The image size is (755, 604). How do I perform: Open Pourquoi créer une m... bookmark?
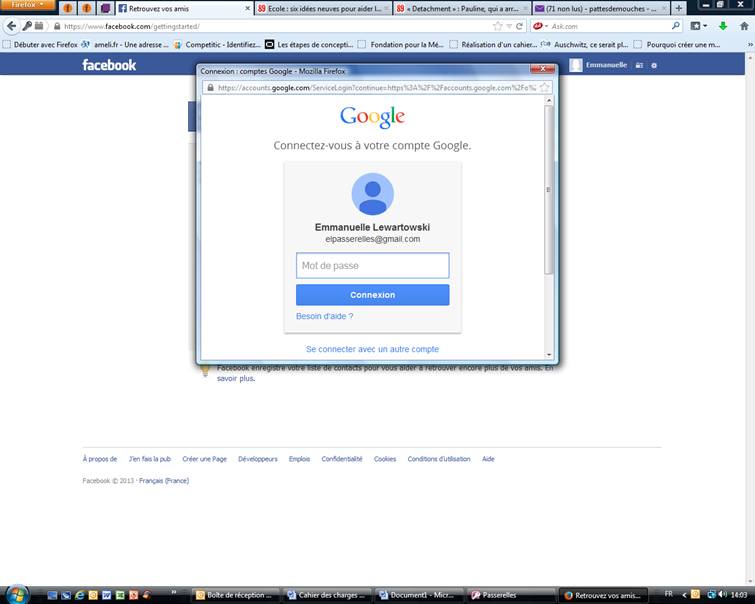(x=677, y=45)
